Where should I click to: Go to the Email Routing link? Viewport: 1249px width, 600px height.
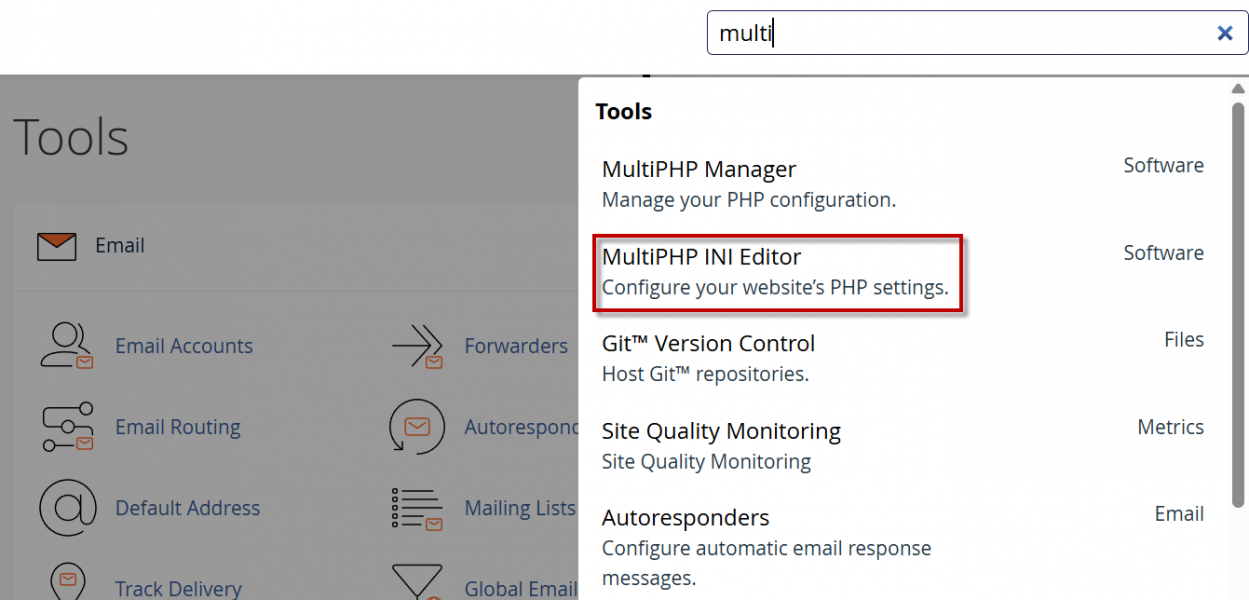tap(178, 427)
